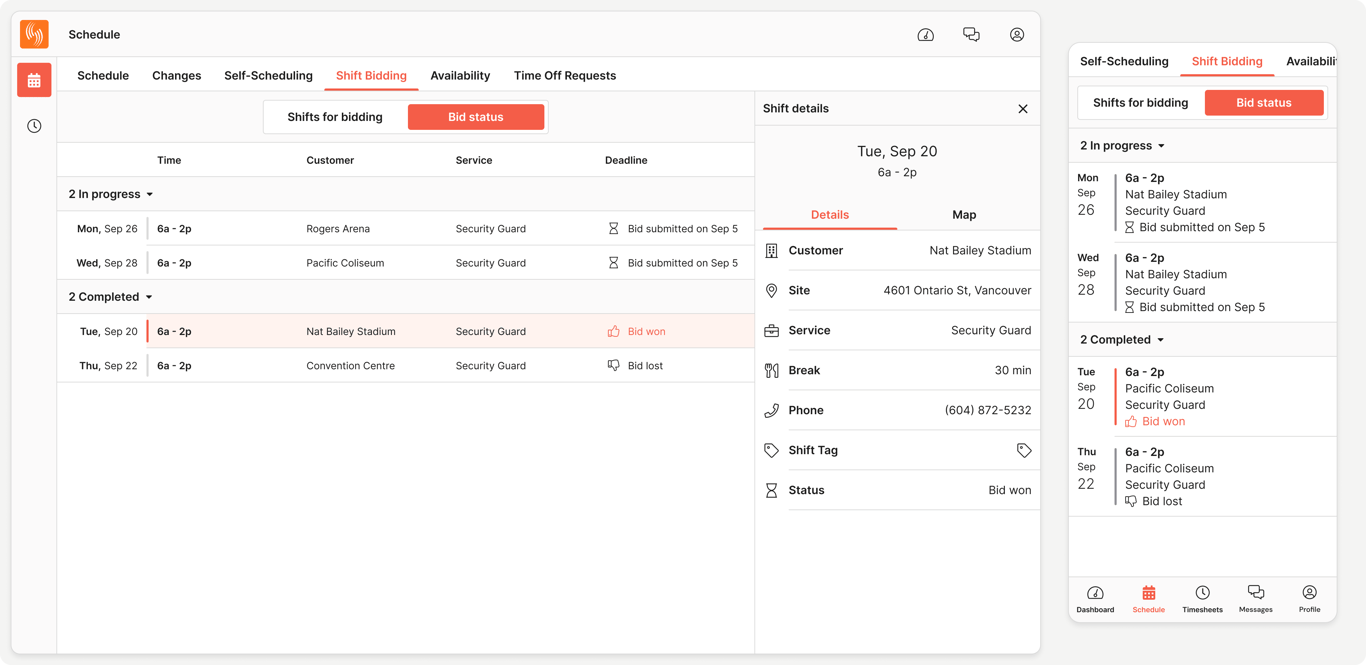Viewport: 1366px width, 665px height.
Task: Tap Profile in mobile bottom navigation
Action: pyautogui.click(x=1310, y=599)
